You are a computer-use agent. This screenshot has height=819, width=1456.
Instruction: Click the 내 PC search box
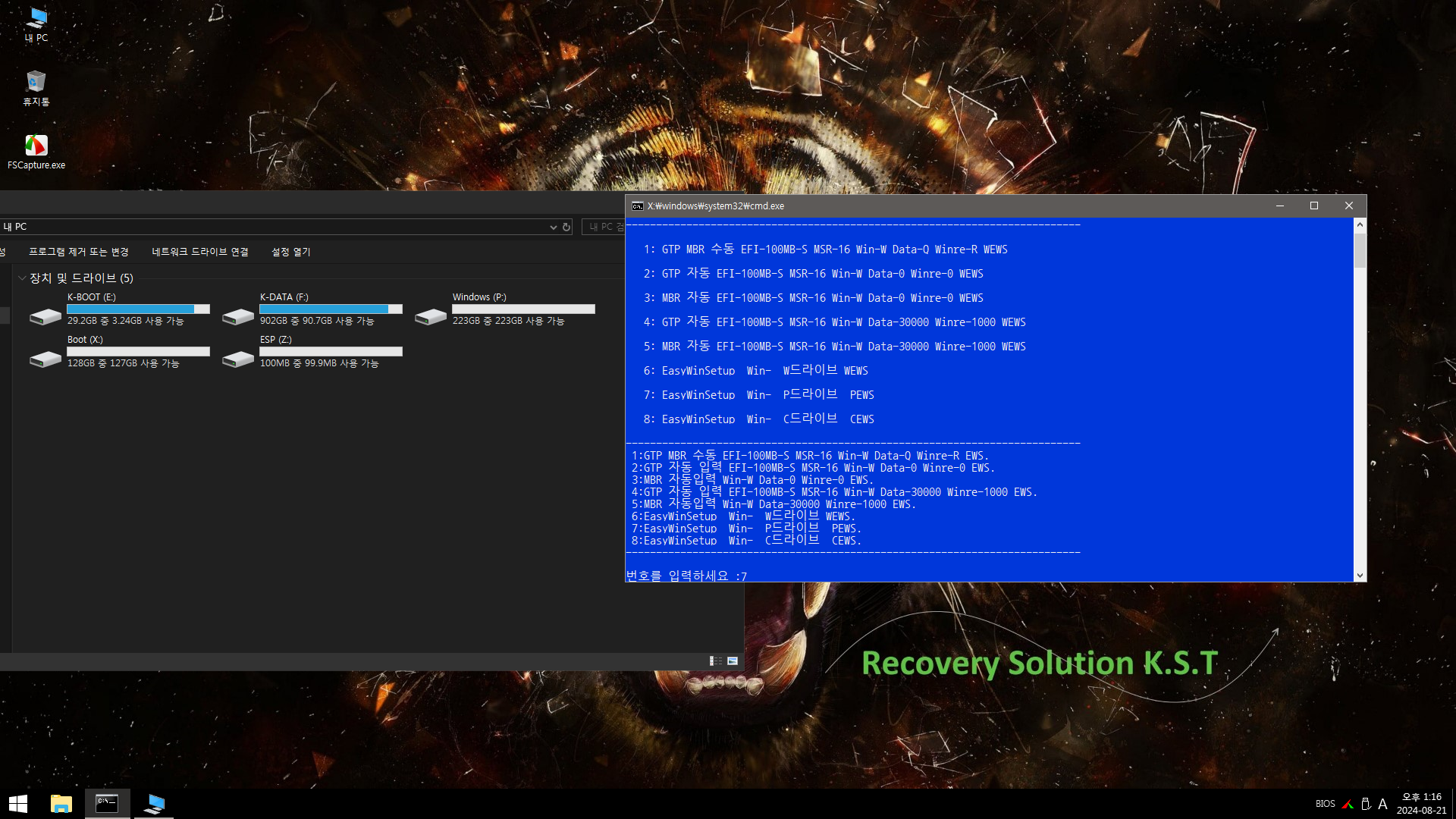coord(604,227)
